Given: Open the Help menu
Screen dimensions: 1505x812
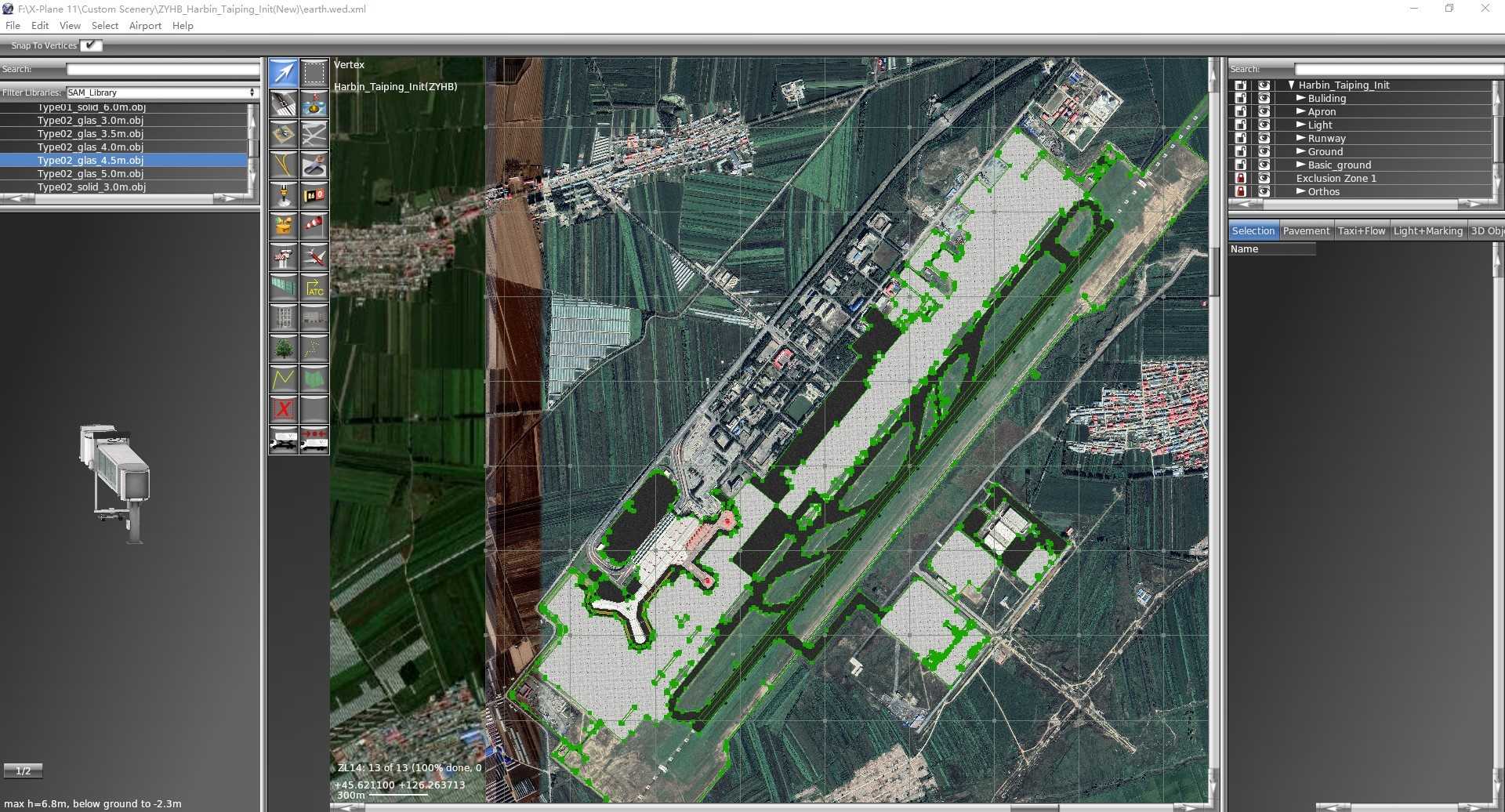Looking at the screenshot, I should pos(183,25).
